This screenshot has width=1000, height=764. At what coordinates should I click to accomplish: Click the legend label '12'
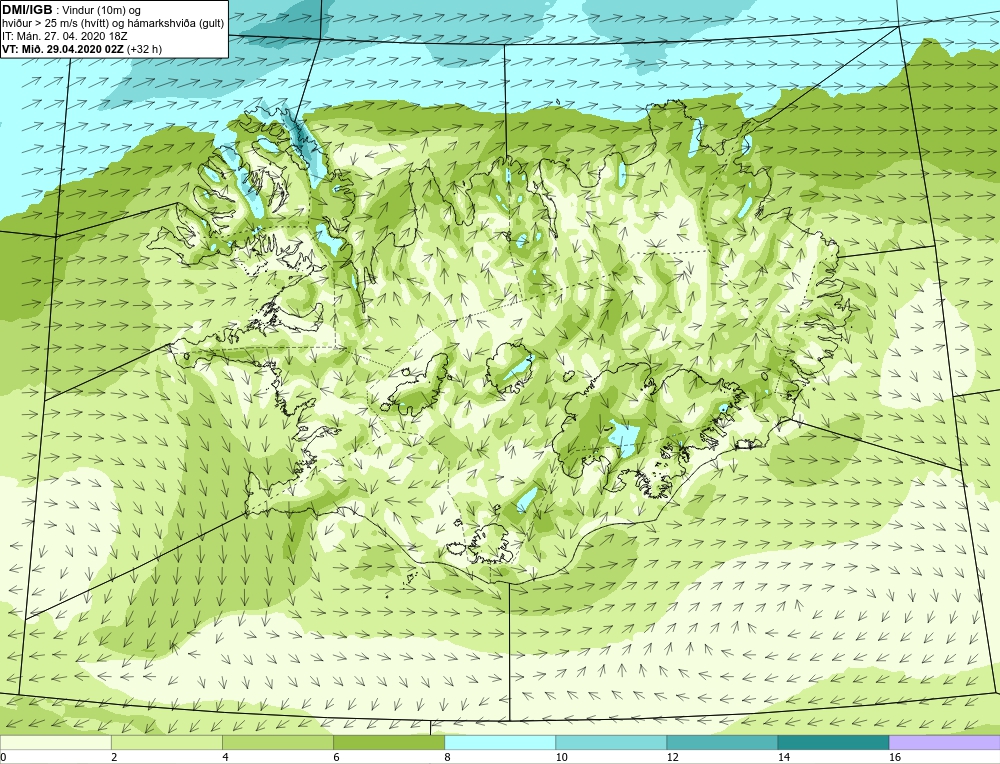[672, 757]
